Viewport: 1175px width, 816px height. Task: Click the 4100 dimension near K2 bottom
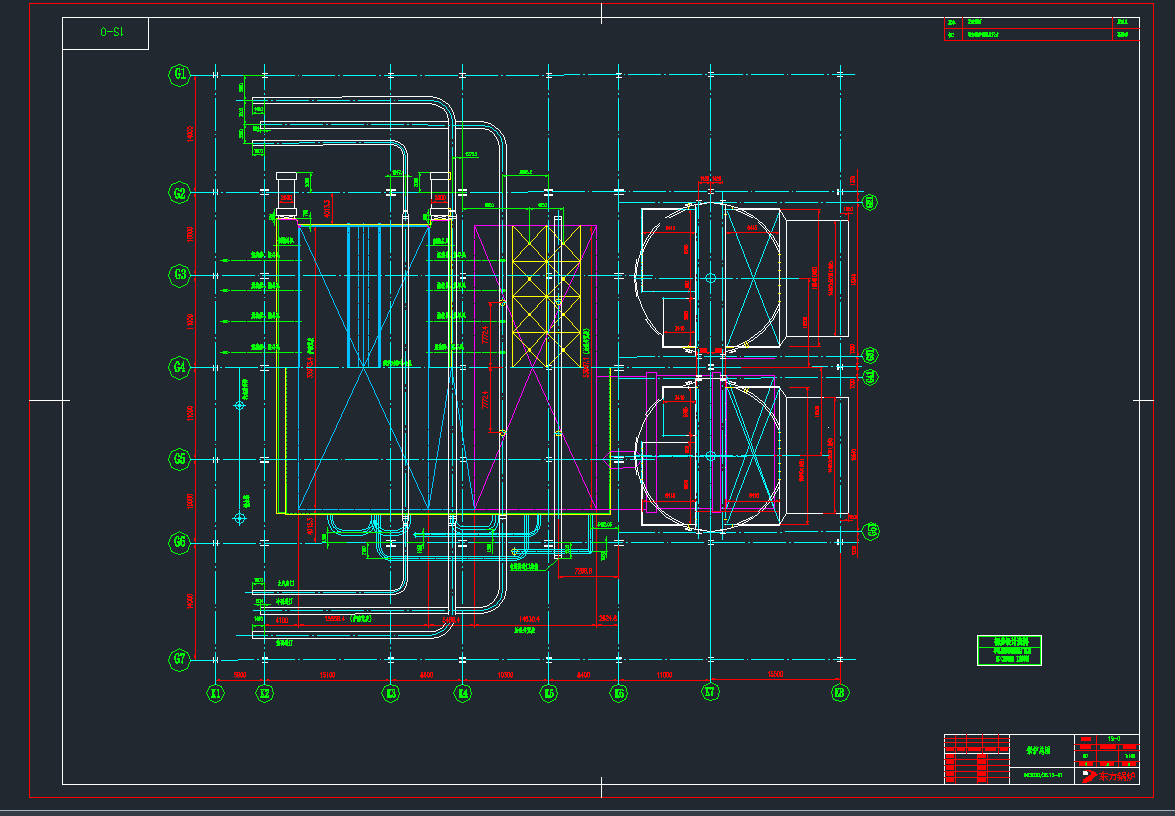pos(282,620)
